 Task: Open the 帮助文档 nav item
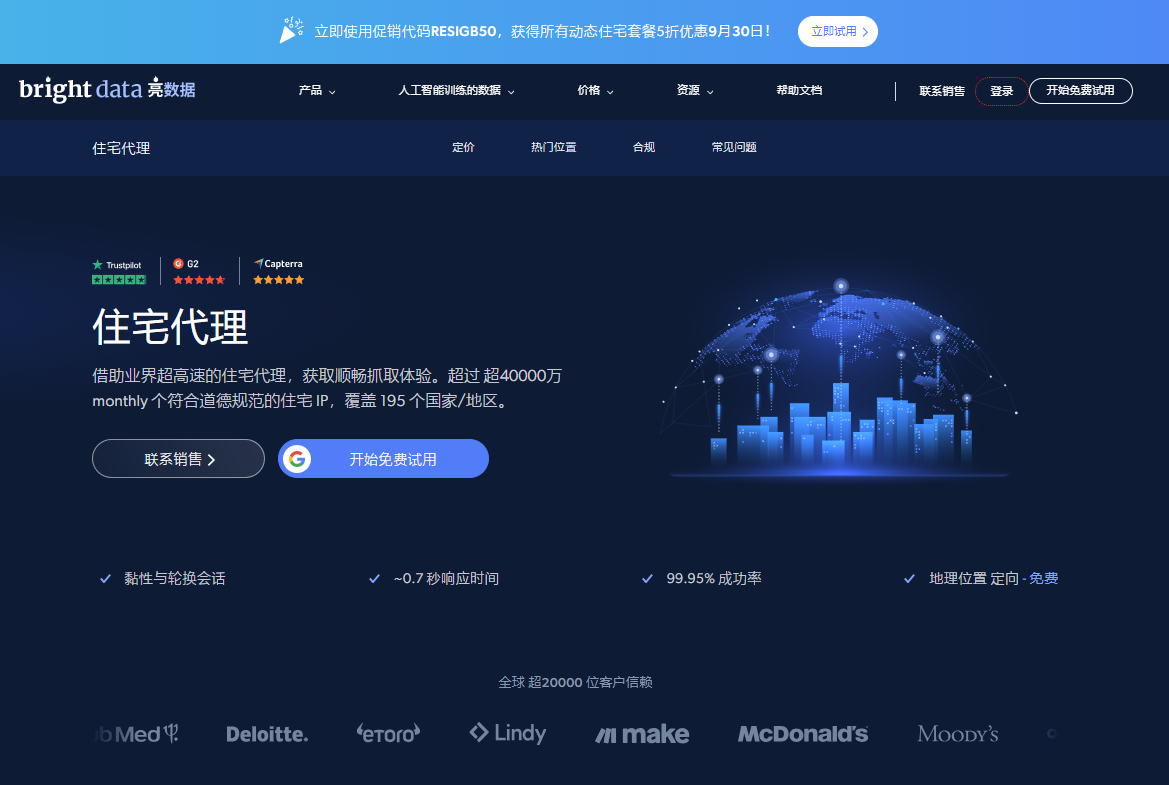pos(798,90)
